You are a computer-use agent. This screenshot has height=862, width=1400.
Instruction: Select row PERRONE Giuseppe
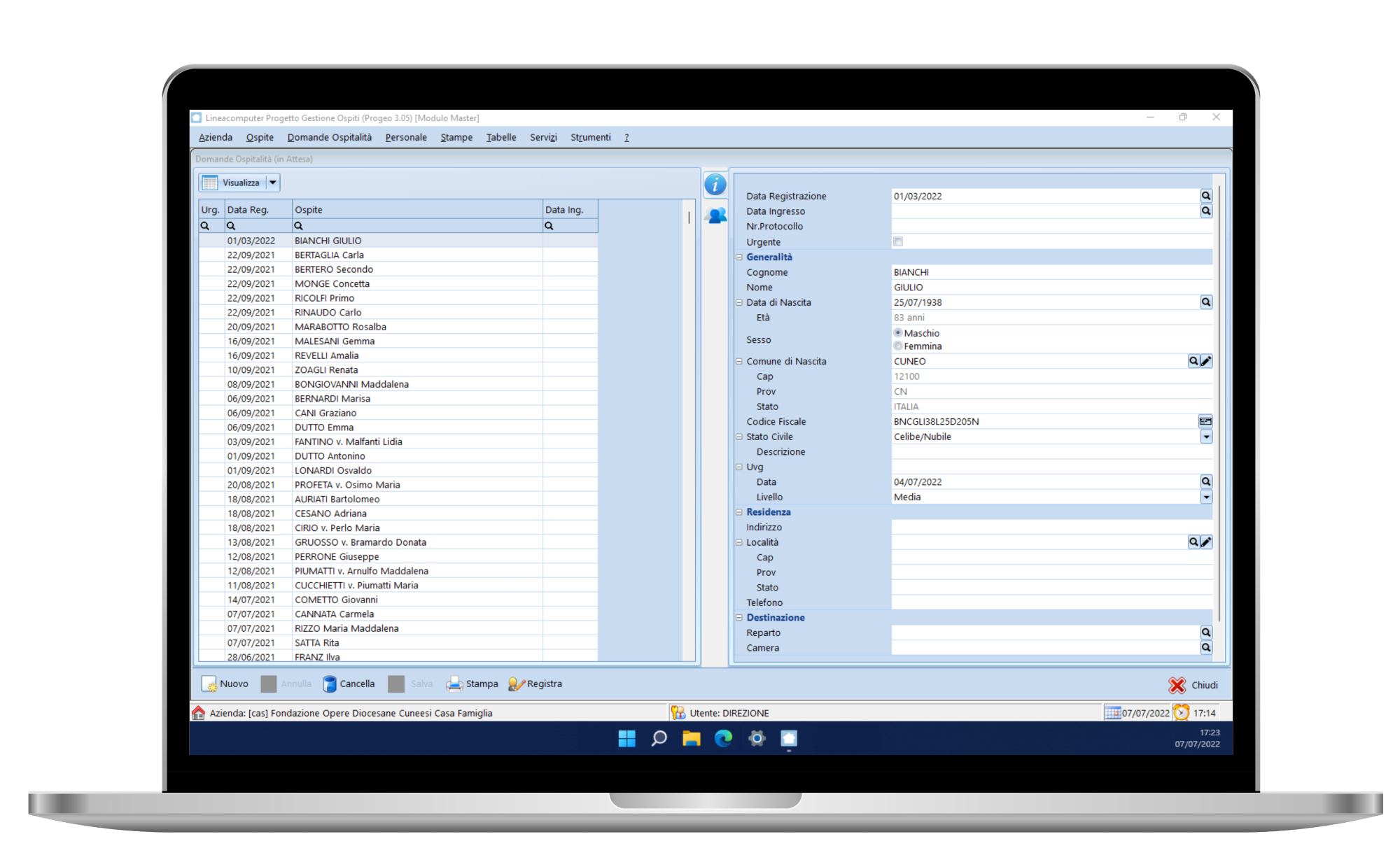coord(398,557)
